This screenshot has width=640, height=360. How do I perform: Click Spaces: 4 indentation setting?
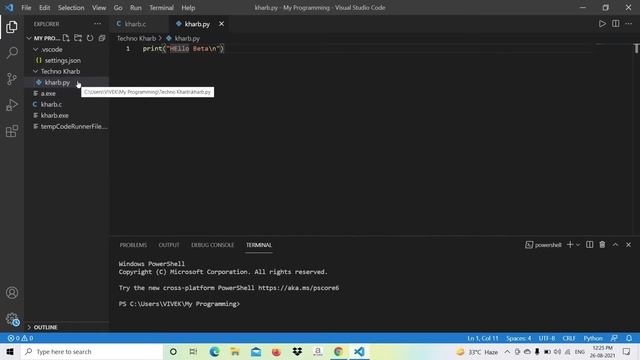518,338
